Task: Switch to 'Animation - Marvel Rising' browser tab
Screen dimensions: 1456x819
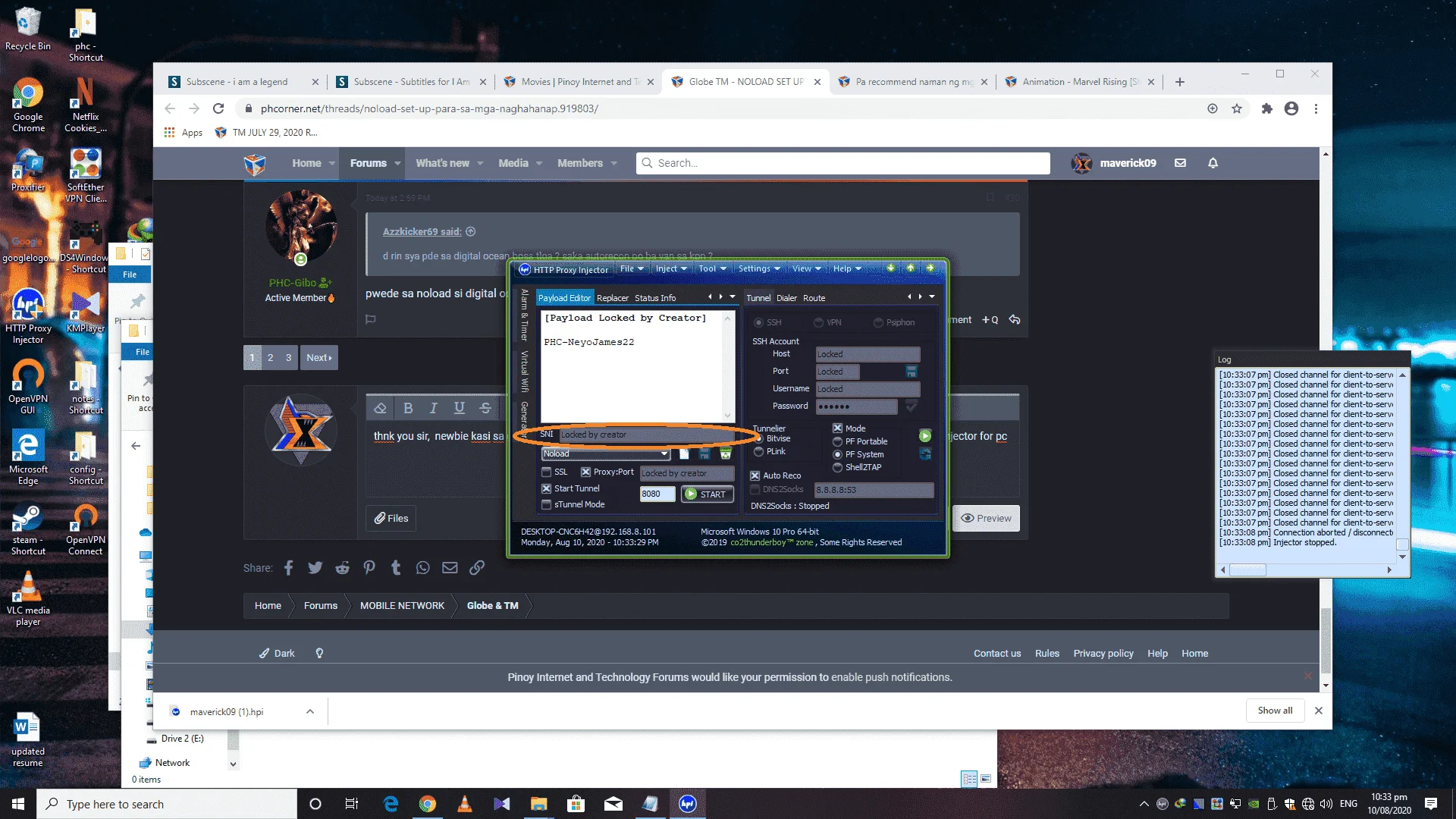Action: [x=1080, y=82]
